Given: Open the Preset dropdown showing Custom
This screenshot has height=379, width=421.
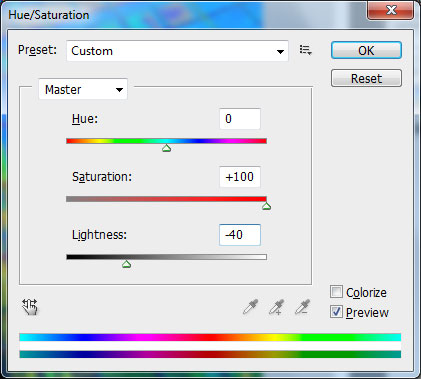Looking at the screenshot, I should 177,51.
